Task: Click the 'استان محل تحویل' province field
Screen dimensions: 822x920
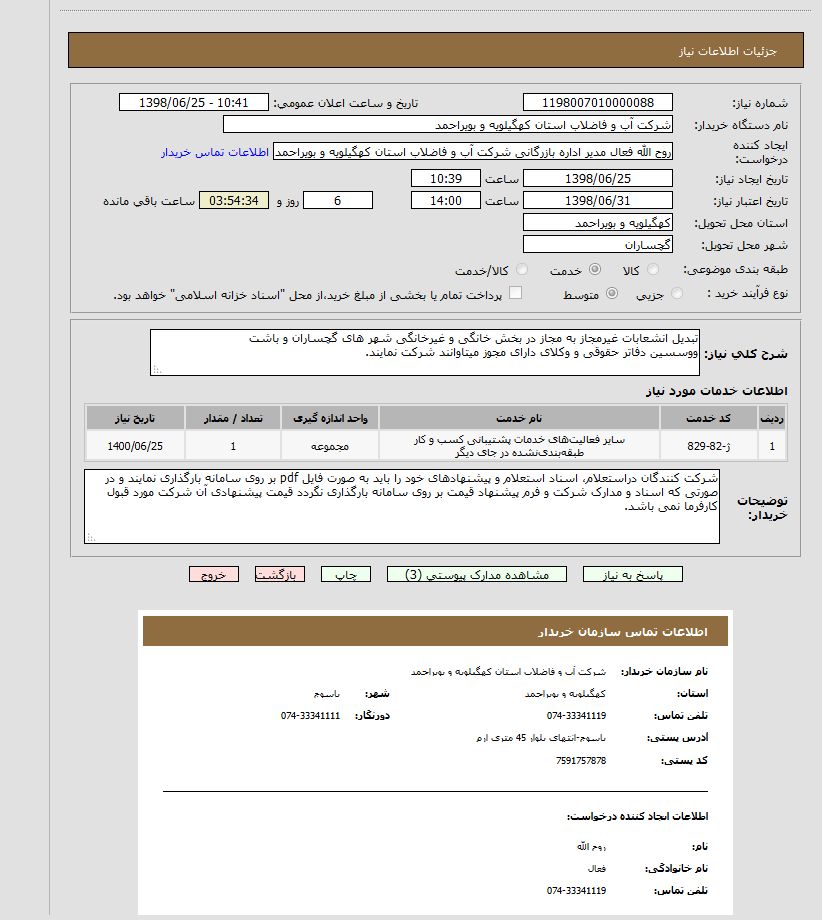Action: tap(597, 223)
